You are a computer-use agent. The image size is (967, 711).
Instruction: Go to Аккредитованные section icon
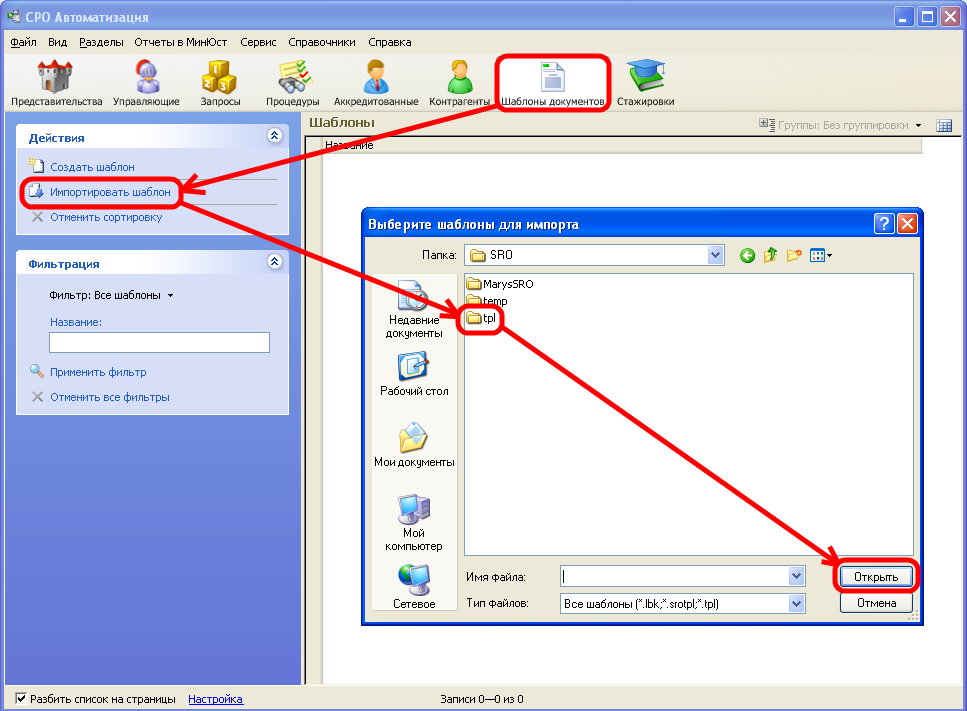coord(376,78)
